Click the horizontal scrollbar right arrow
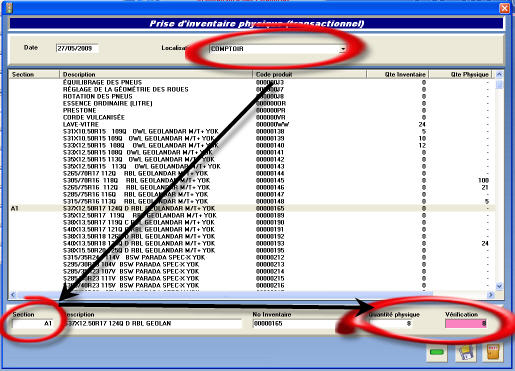This screenshot has height=371, width=515. tap(491, 295)
